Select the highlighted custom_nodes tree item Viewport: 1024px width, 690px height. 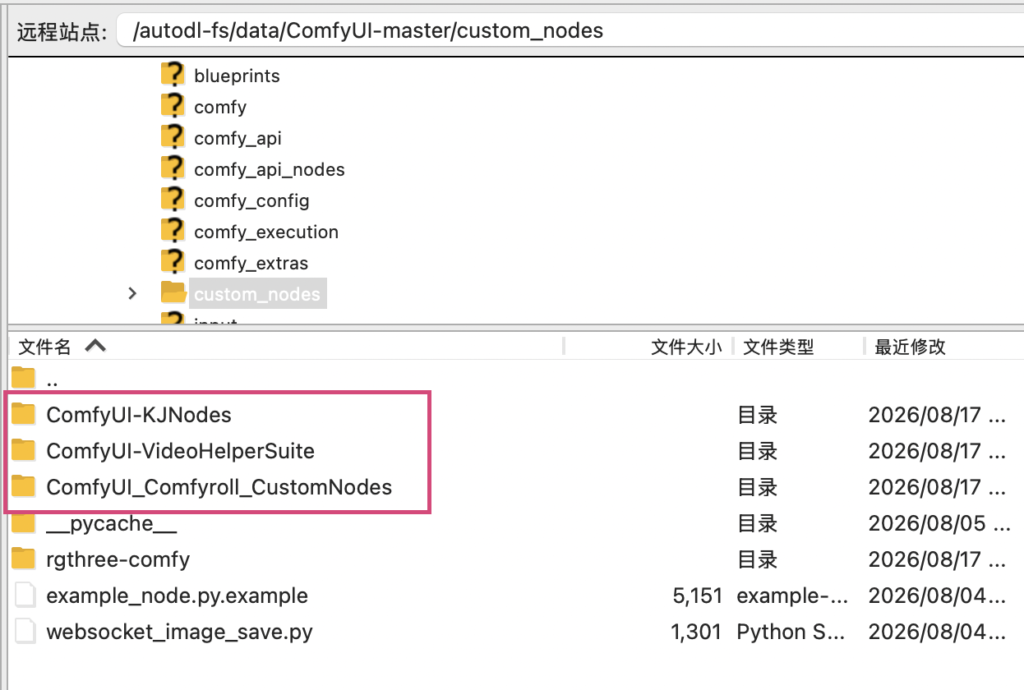(257, 294)
